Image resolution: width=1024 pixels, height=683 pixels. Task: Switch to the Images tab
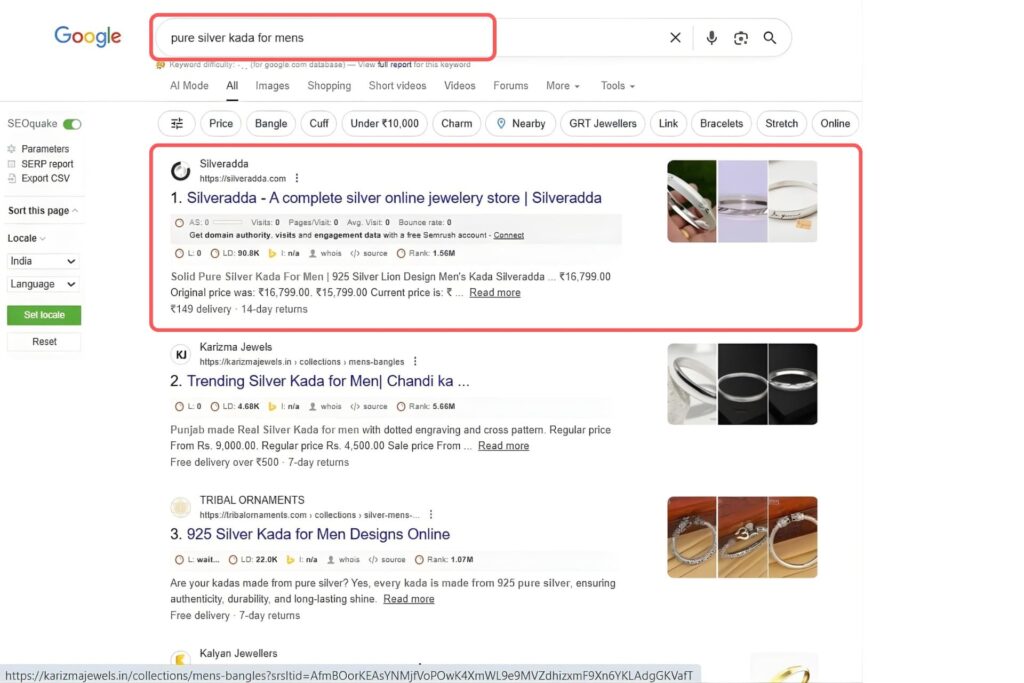click(x=272, y=86)
